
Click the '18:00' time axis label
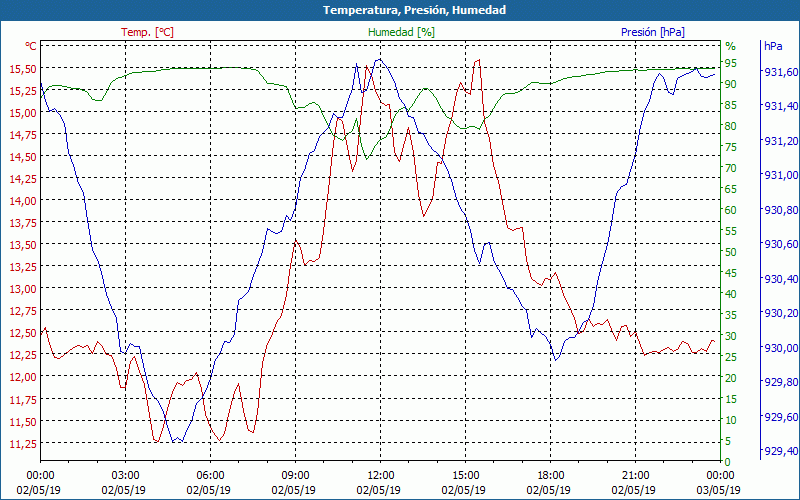point(551,476)
